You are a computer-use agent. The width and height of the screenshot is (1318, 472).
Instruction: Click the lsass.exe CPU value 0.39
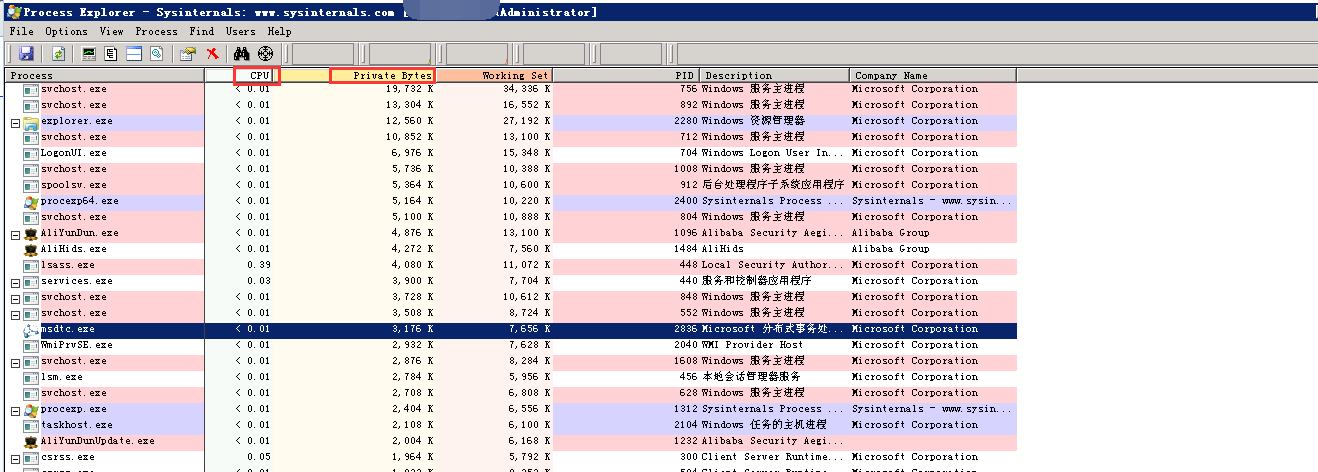pyautogui.click(x=258, y=265)
